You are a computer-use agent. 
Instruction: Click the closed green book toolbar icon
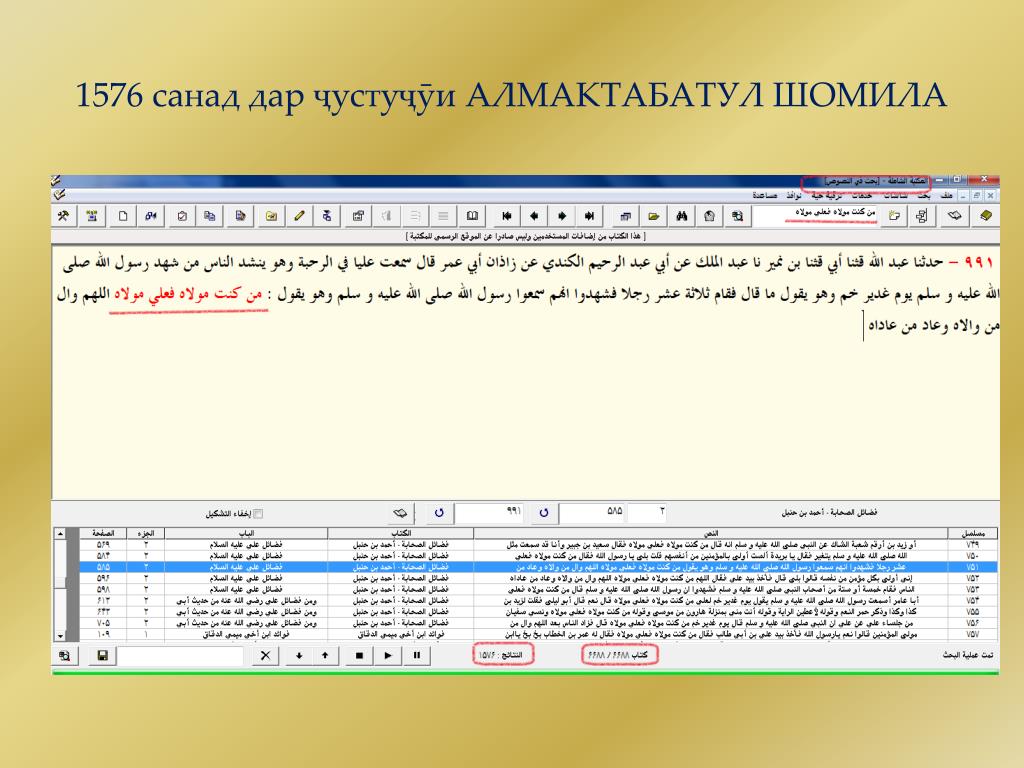pos(985,216)
